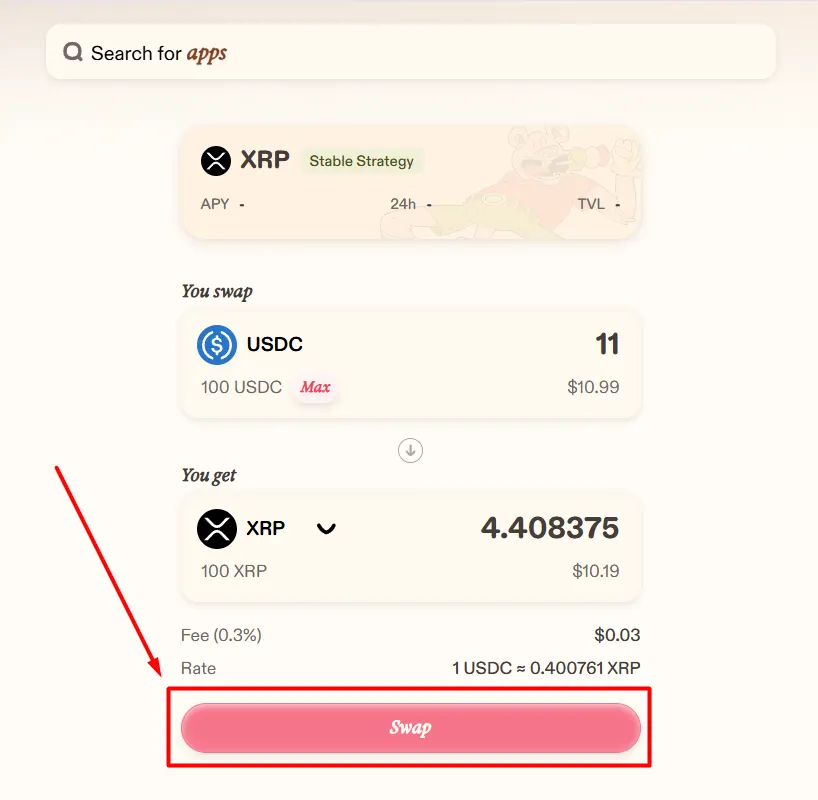The width and height of the screenshot is (818, 800).
Task: Click the rate value 1 USDC ≈ 0.400761 XRP
Action: coord(546,668)
